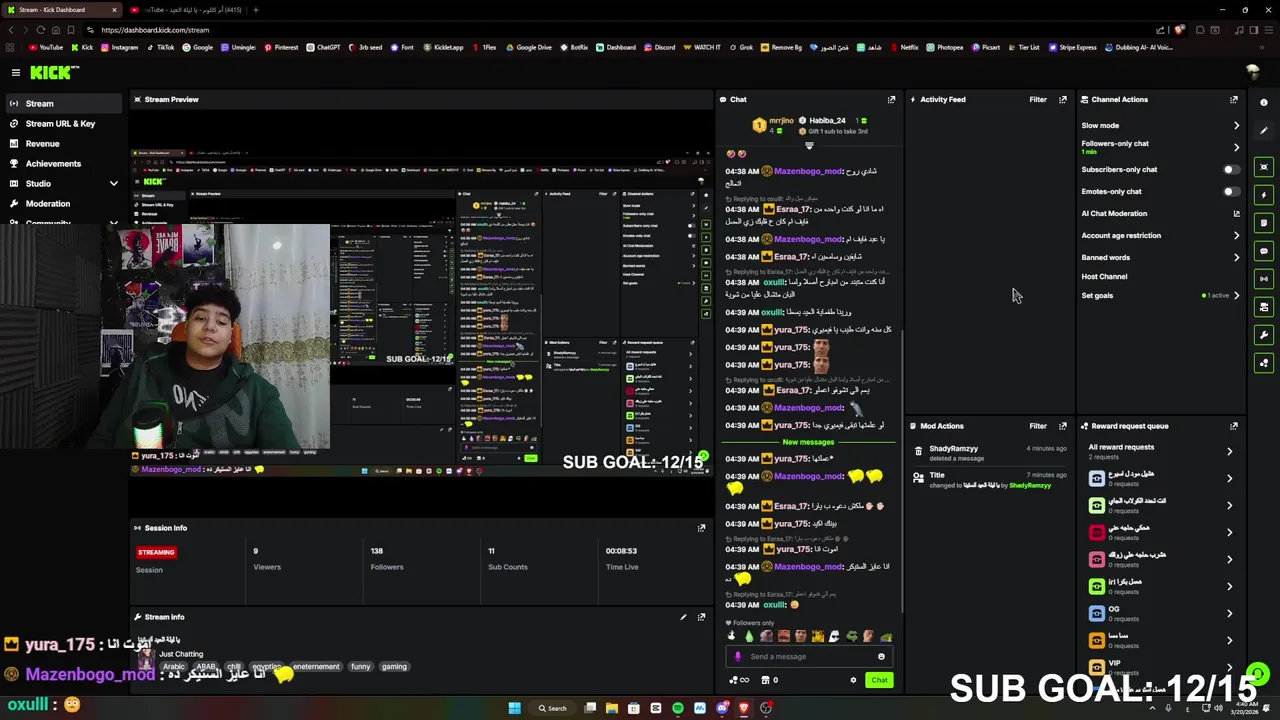The width and height of the screenshot is (1280, 720).
Task: Open Achievements sidebar item
Action: pos(64,164)
